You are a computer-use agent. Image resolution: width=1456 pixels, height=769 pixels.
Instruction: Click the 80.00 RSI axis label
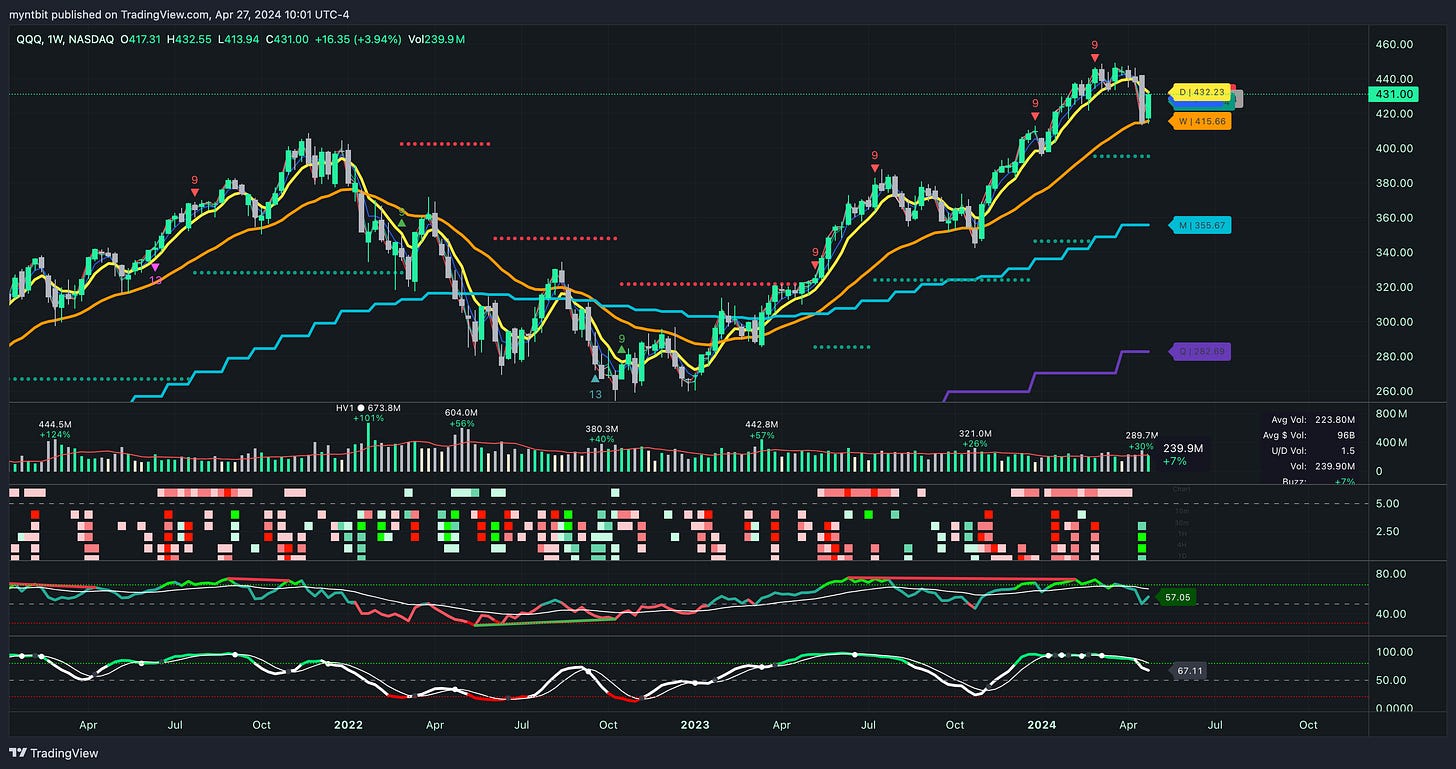click(x=1390, y=574)
